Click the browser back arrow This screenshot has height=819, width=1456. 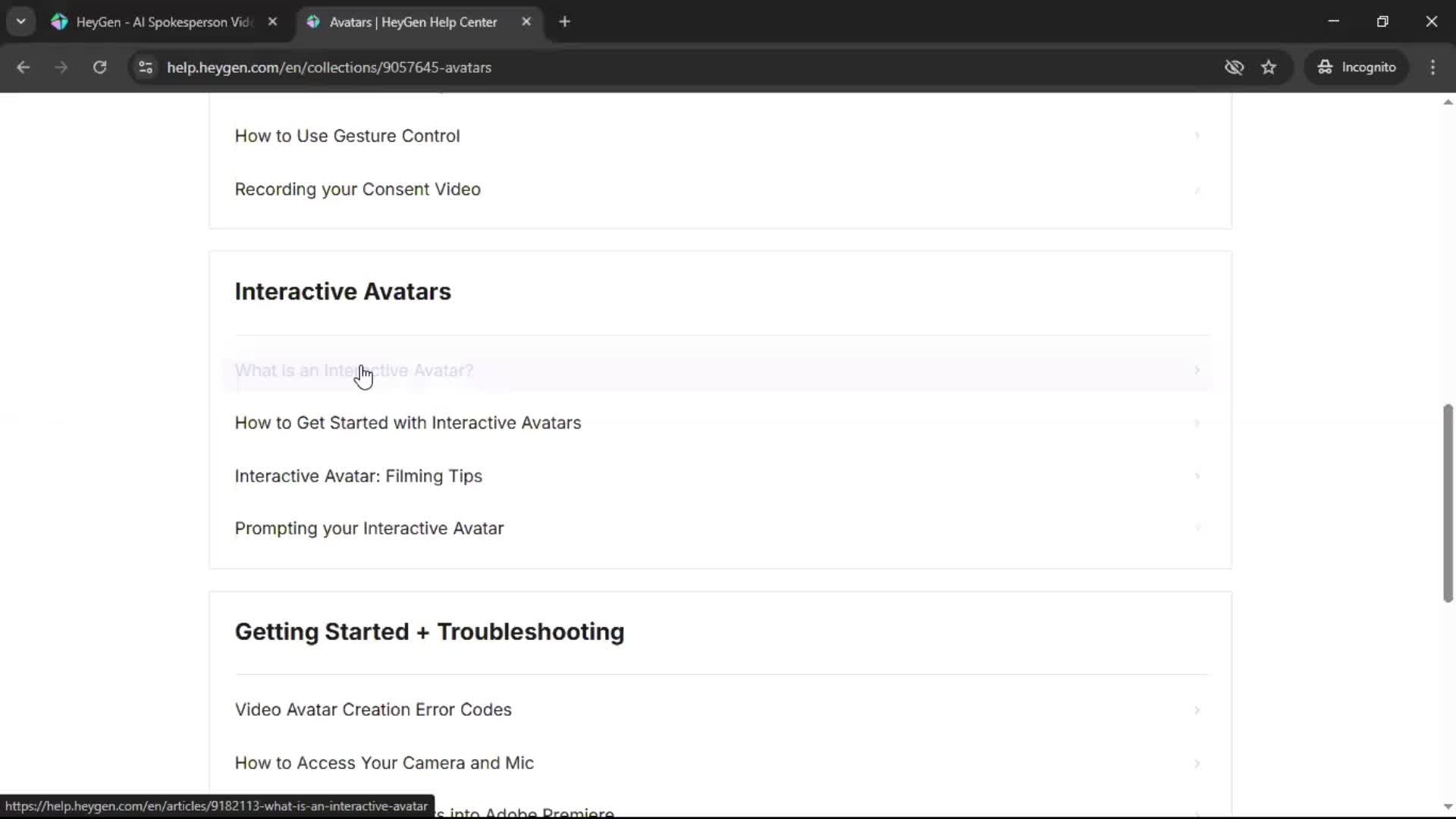[23, 67]
